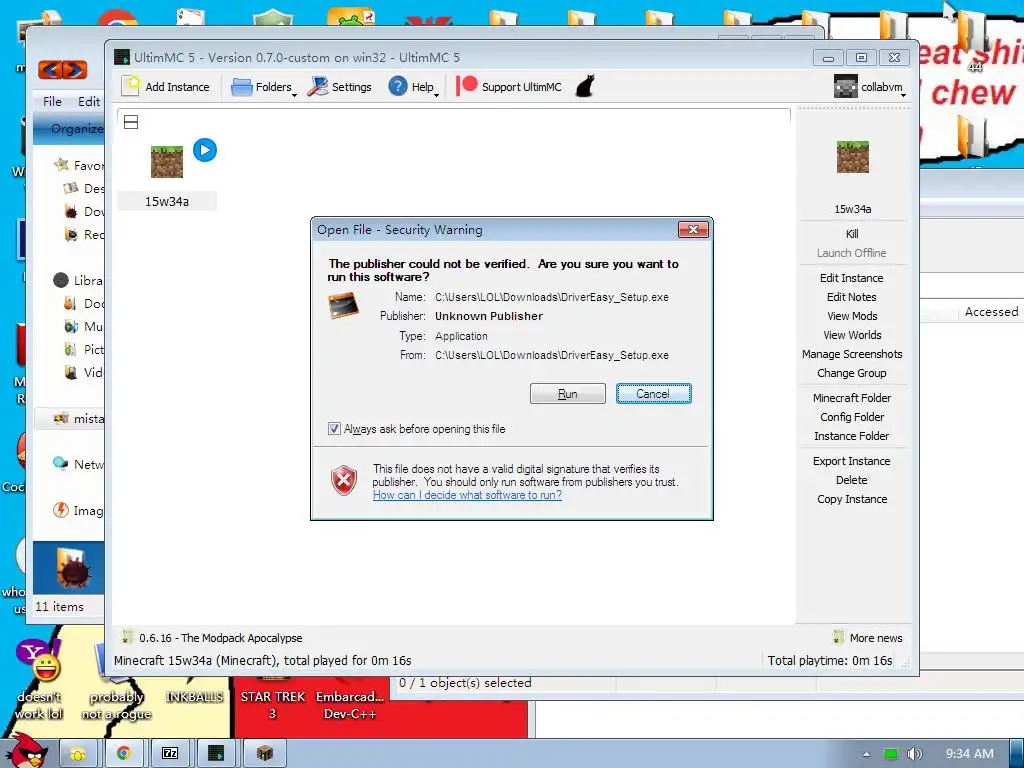Screen dimensions: 1024x768
Task: Click the Windows Explorer taskbar icon
Action: coord(78,754)
